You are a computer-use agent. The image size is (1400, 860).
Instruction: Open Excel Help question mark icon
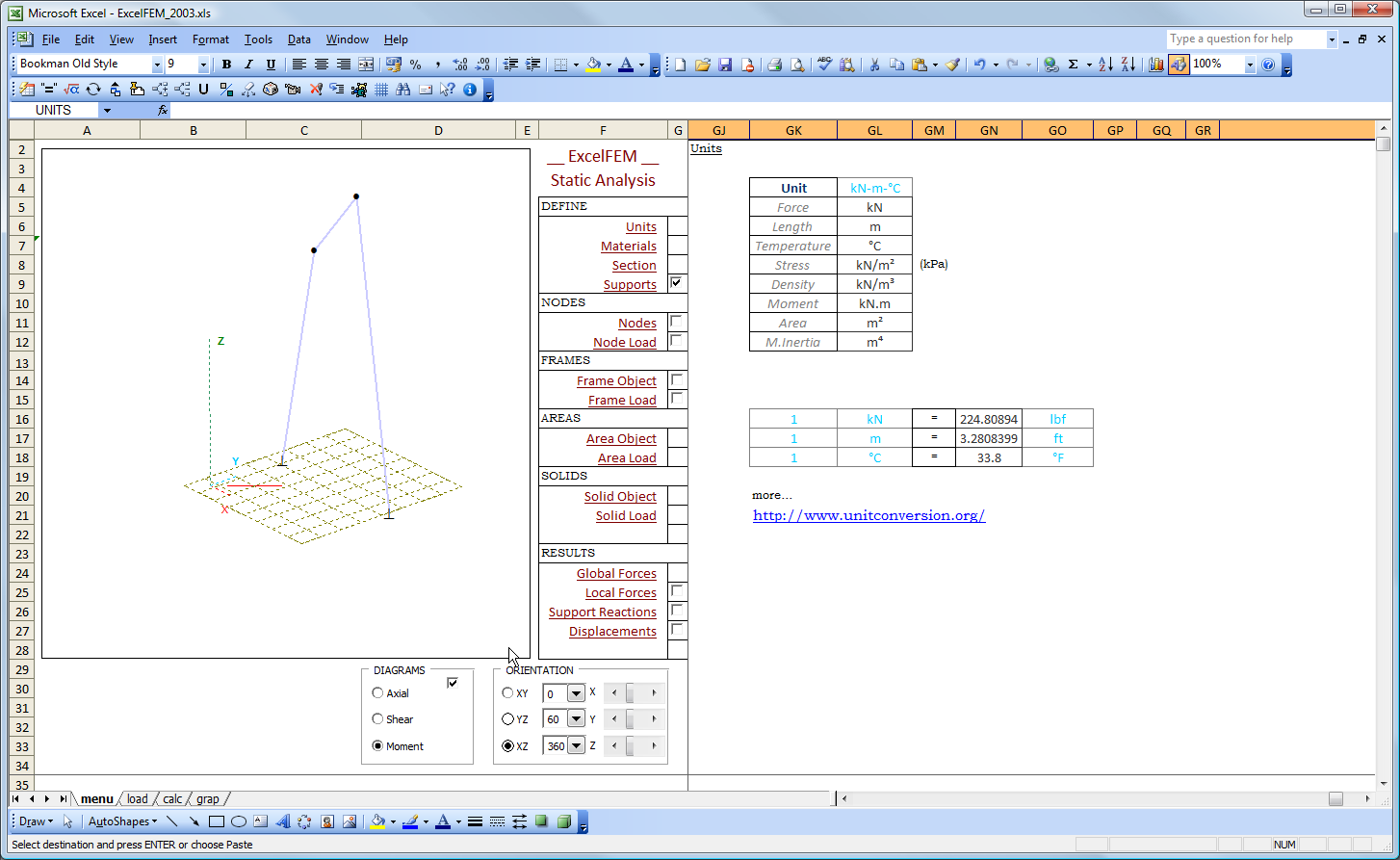pos(1268,65)
